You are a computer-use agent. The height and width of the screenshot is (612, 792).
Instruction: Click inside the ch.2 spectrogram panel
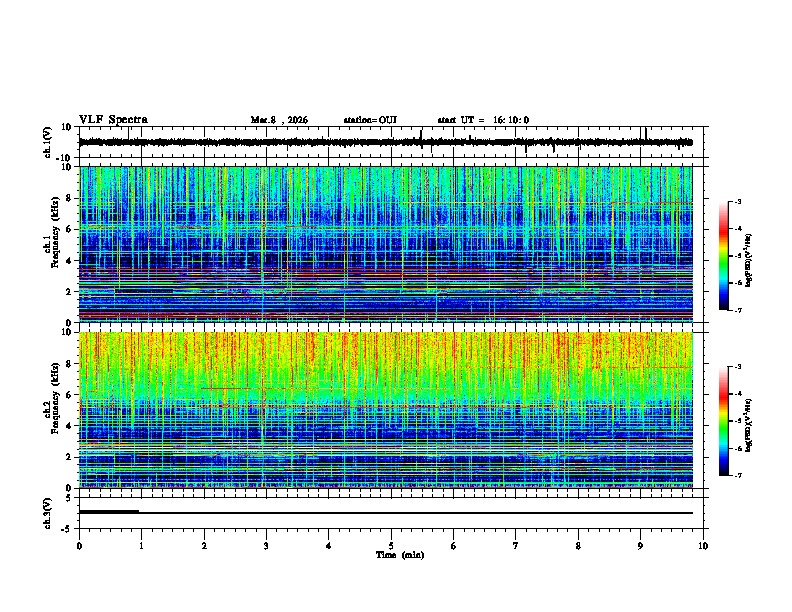[385, 410]
